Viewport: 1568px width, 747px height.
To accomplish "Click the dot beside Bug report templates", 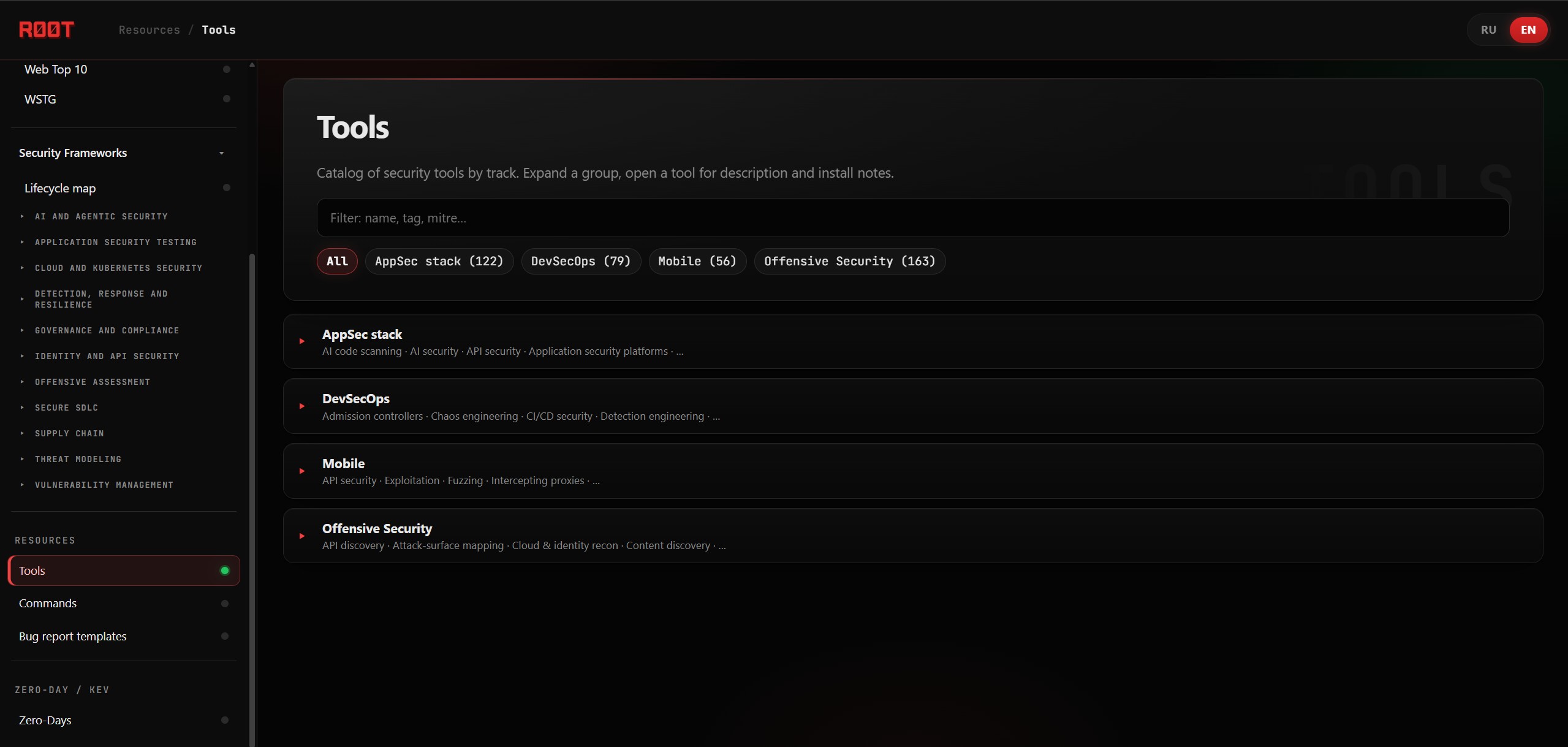I will click(x=225, y=636).
